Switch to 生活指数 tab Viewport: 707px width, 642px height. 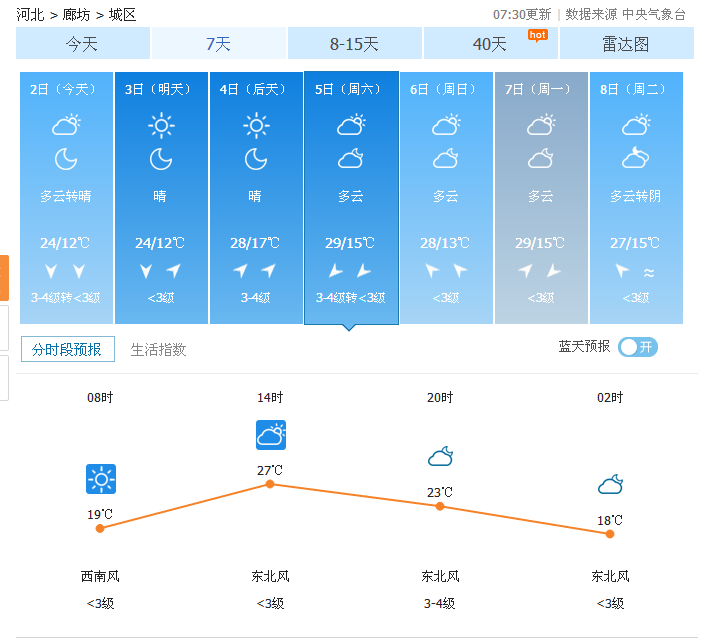coord(158,349)
